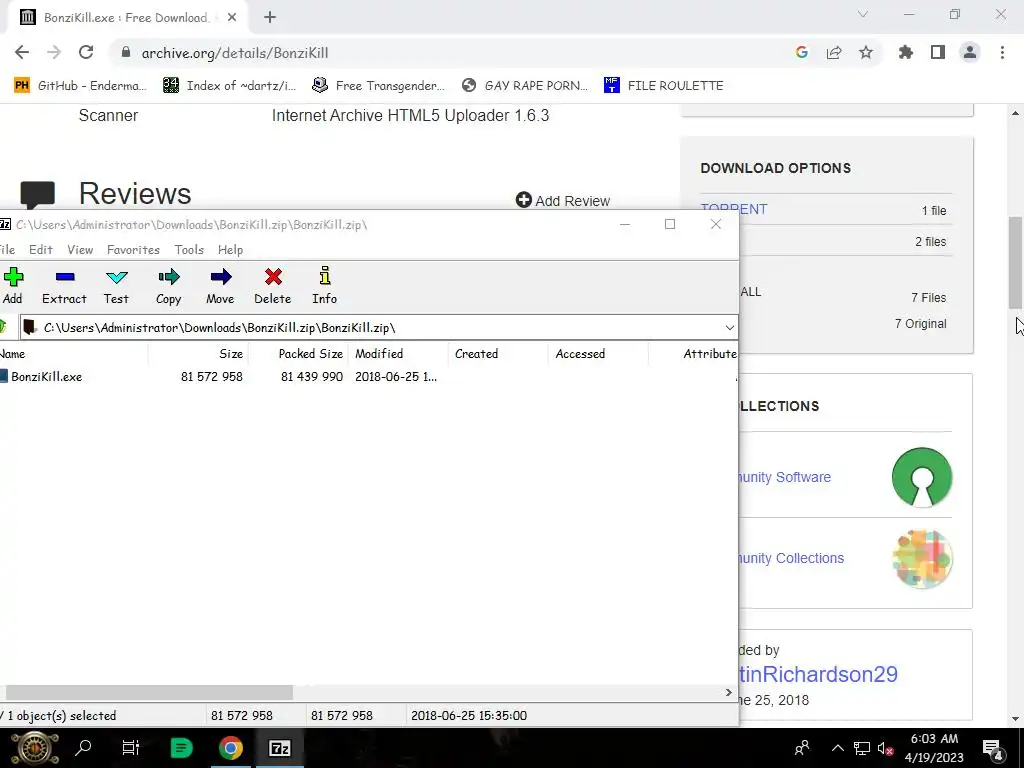1024x768 pixels.
Task: Open the Tools menu in 7-Zip
Action: (189, 249)
